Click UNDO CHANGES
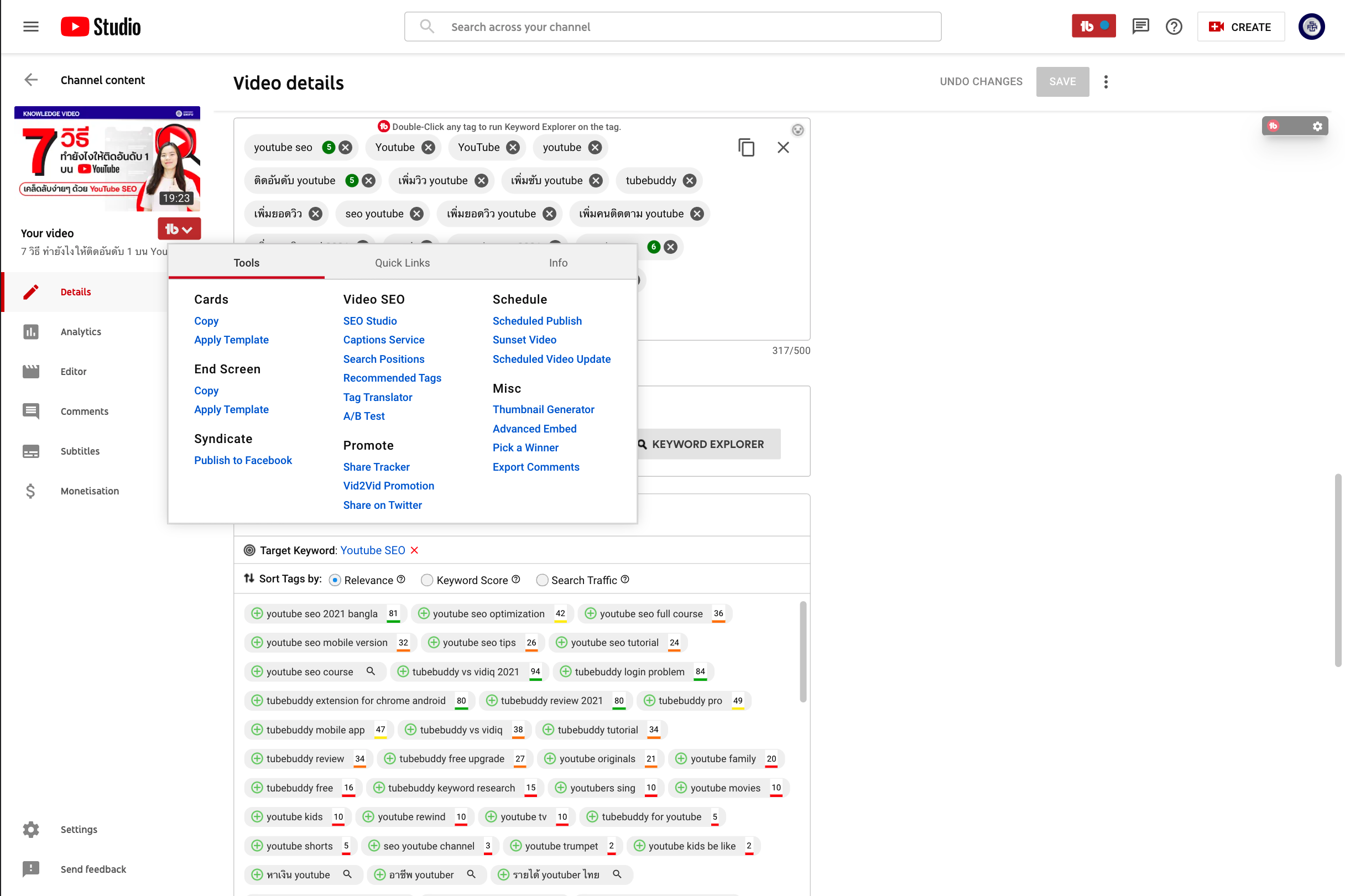Viewport: 1345px width, 896px height. [x=981, y=81]
